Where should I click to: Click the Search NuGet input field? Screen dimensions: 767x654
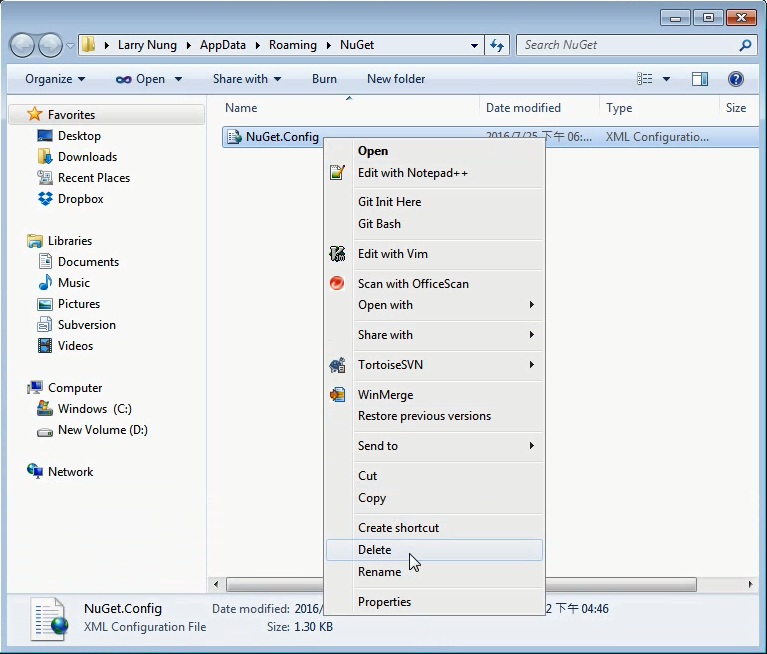click(x=635, y=45)
